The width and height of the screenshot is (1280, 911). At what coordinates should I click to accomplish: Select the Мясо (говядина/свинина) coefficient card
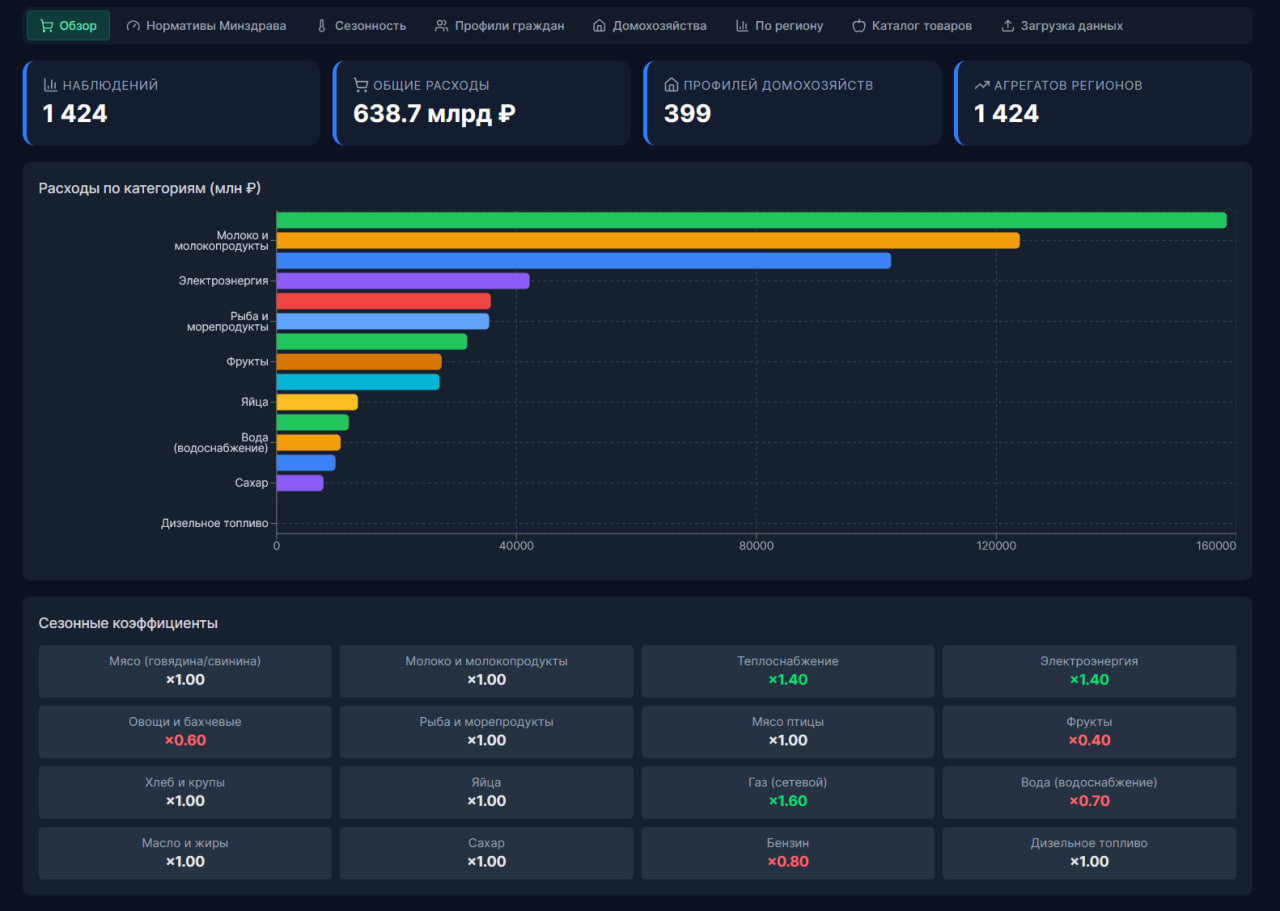pos(185,671)
